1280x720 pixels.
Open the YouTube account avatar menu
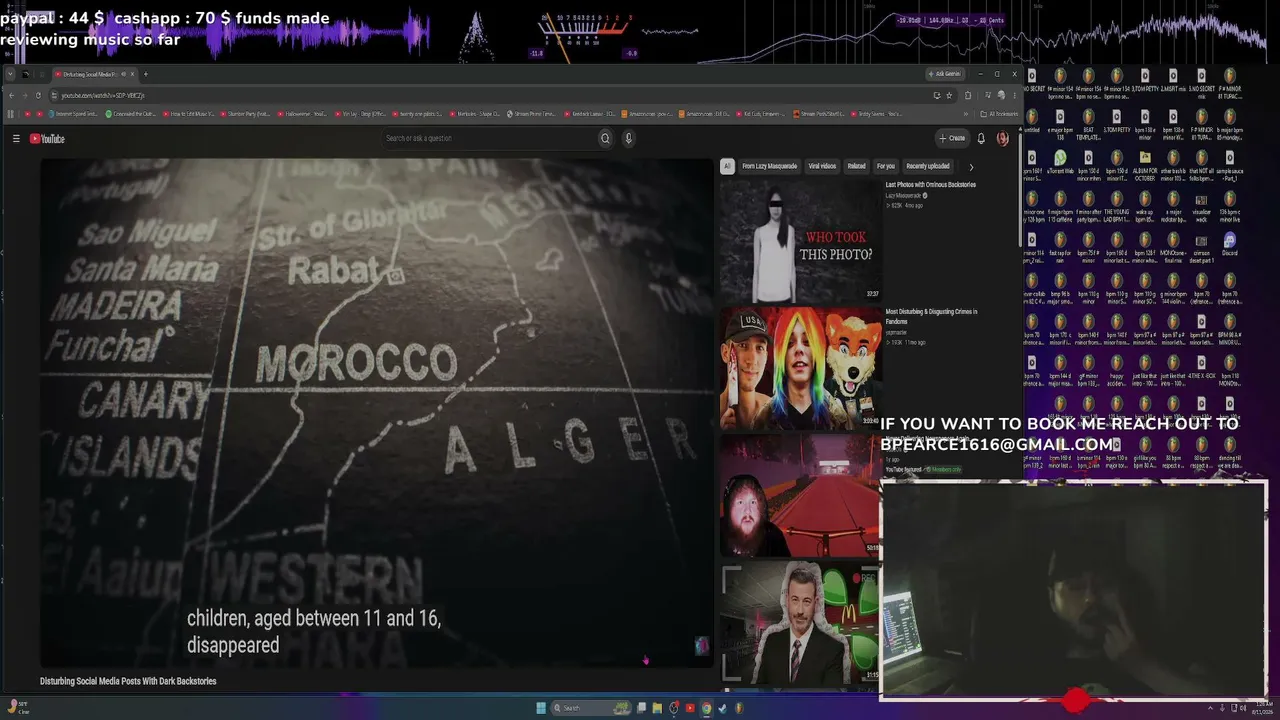click(1002, 139)
